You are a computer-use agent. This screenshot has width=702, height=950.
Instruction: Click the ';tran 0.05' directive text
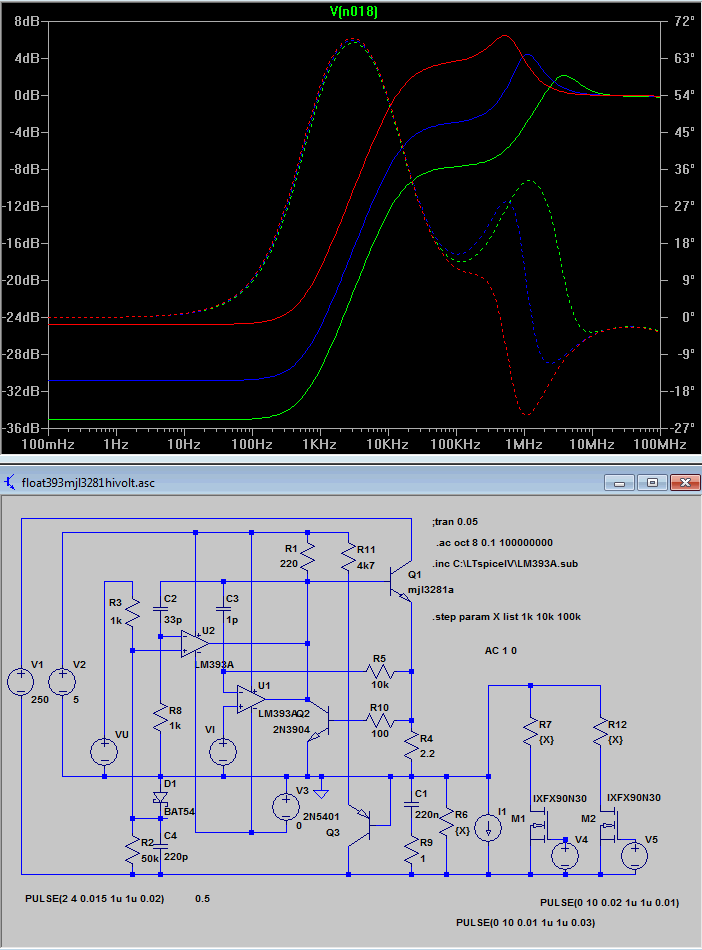[x=455, y=522]
